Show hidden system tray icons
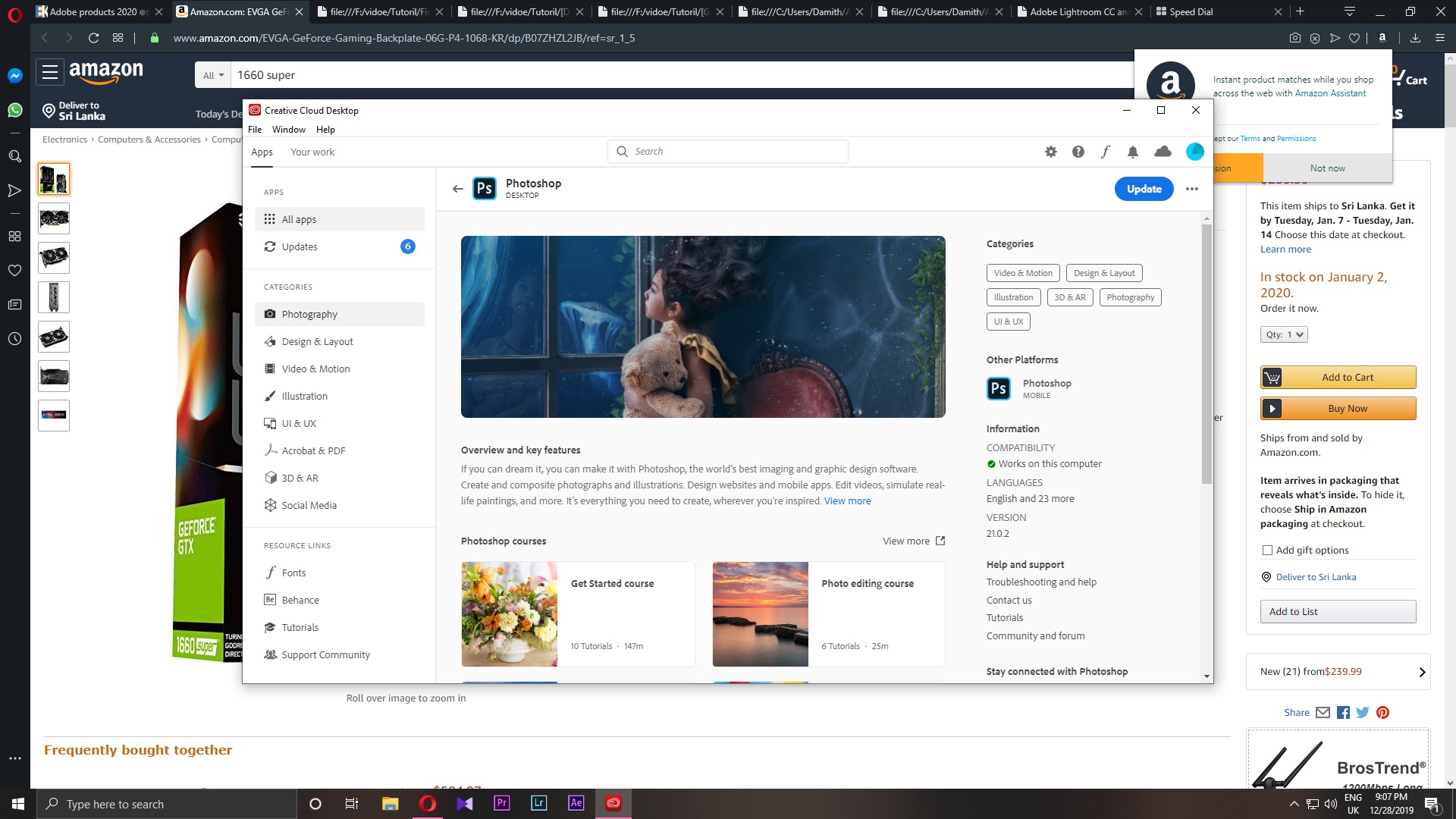Image resolution: width=1456 pixels, height=819 pixels. pos(1294,804)
